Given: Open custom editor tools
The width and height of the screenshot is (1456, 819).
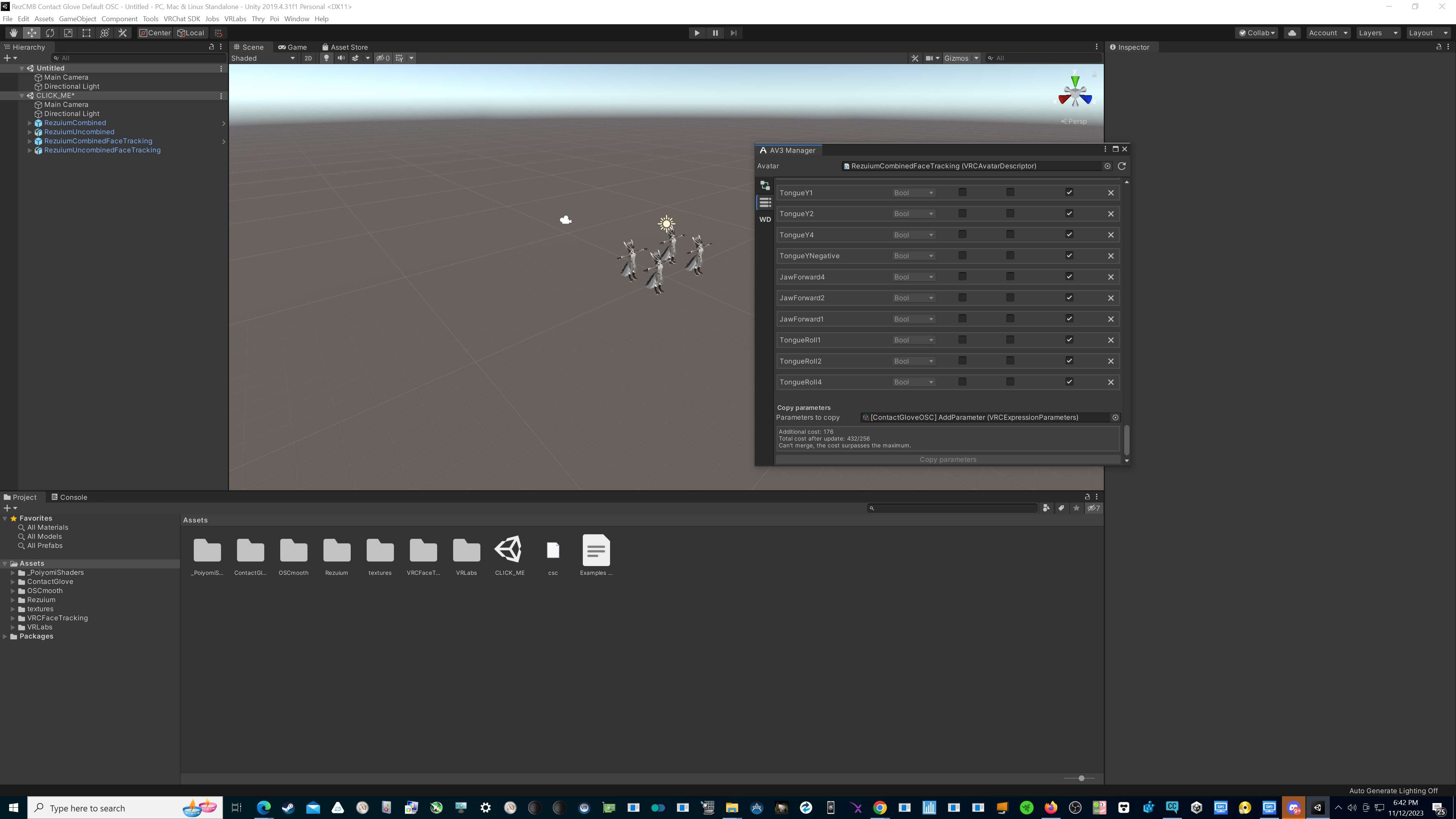Looking at the screenshot, I should [122, 33].
